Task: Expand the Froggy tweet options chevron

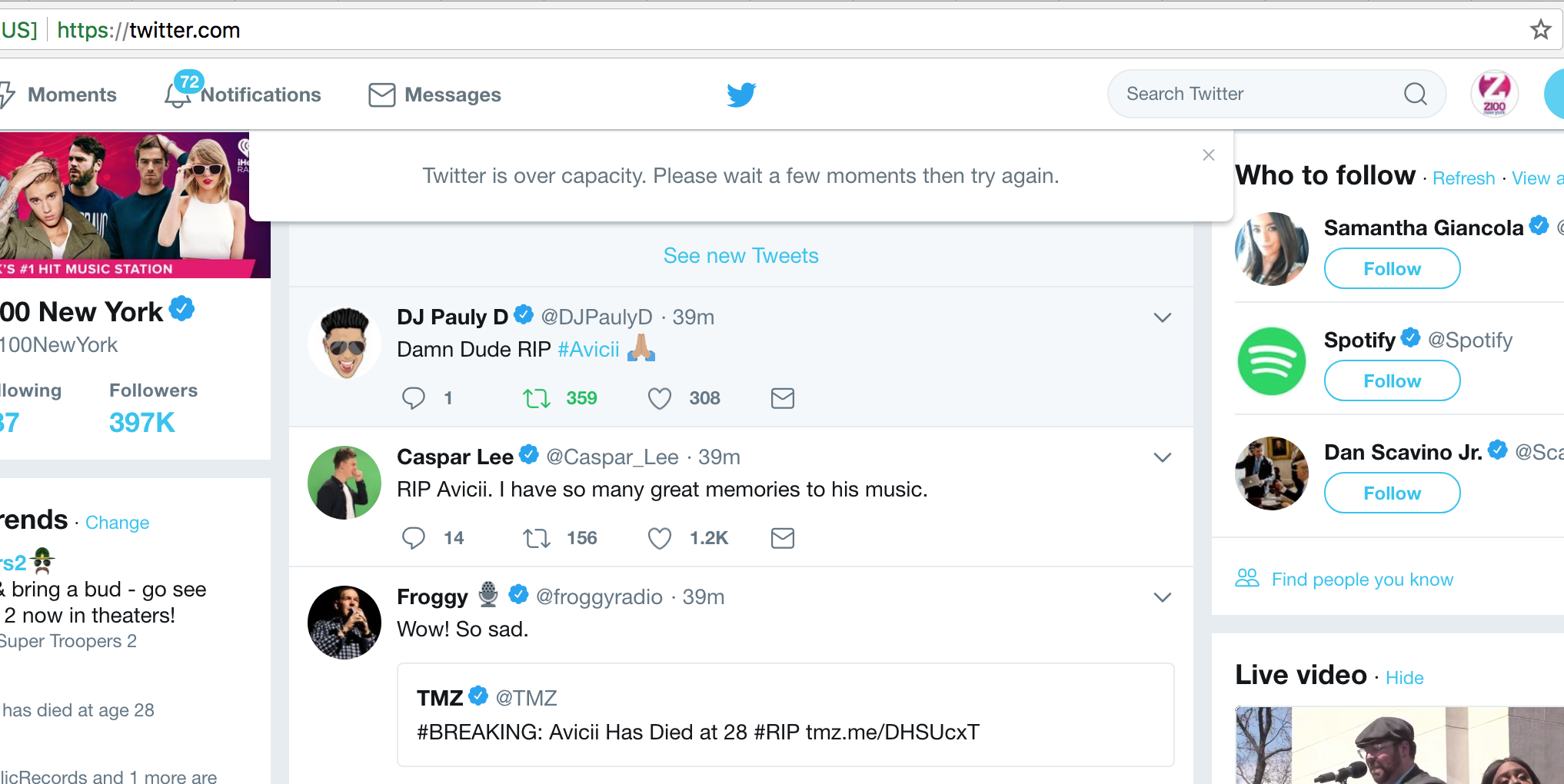Action: [x=1162, y=597]
